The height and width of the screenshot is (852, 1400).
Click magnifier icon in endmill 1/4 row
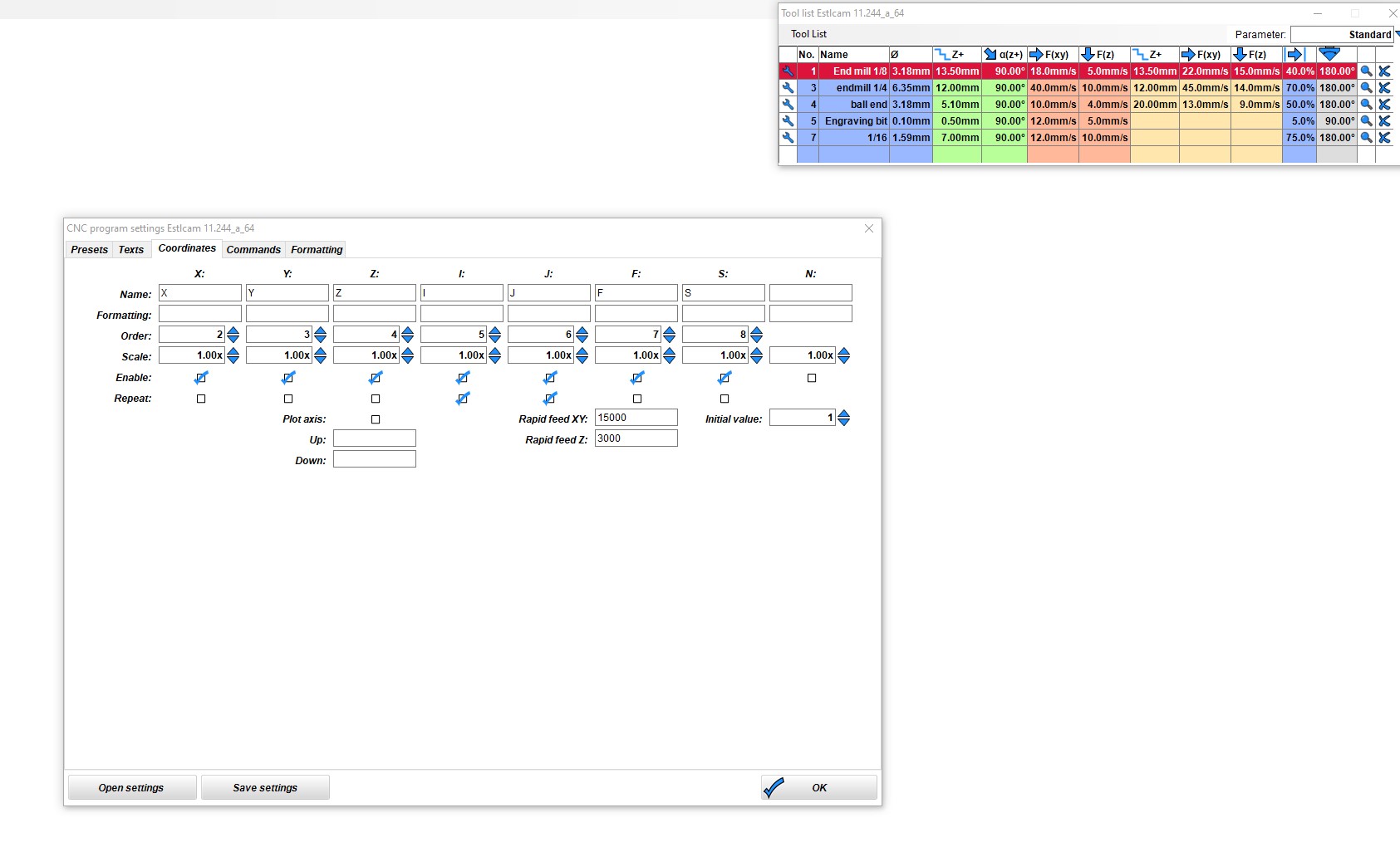(1366, 88)
